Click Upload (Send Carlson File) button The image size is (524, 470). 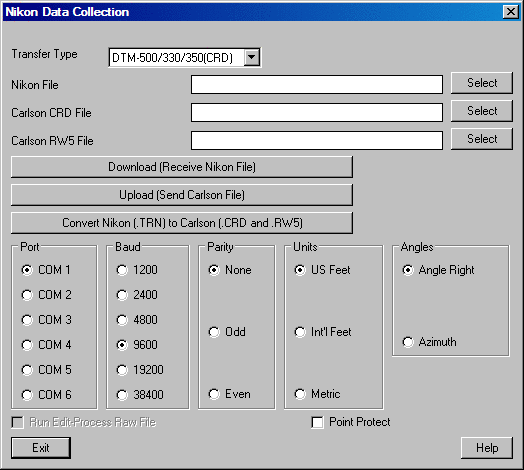(x=182, y=195)
